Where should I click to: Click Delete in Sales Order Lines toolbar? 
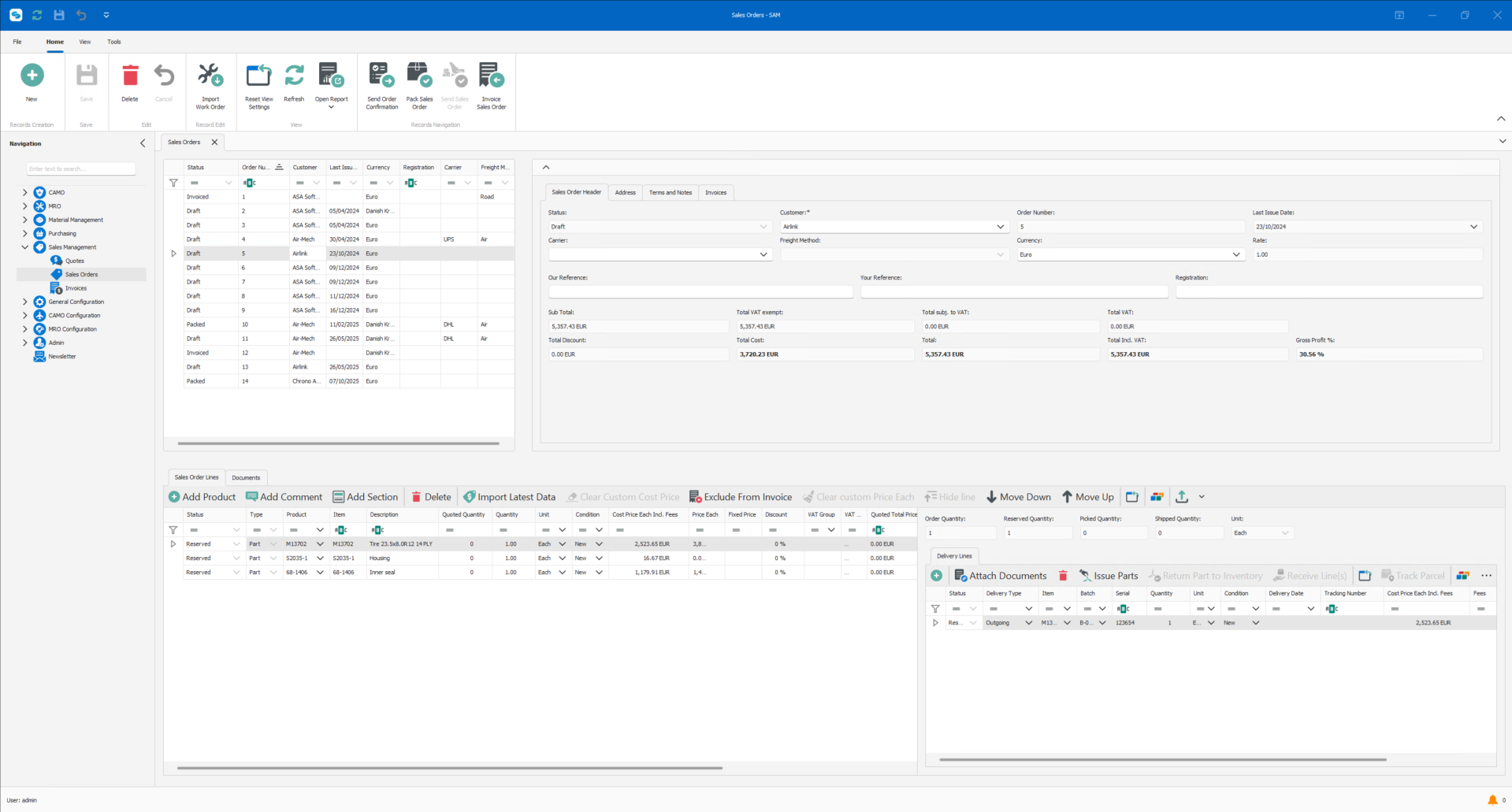(431, 497)
